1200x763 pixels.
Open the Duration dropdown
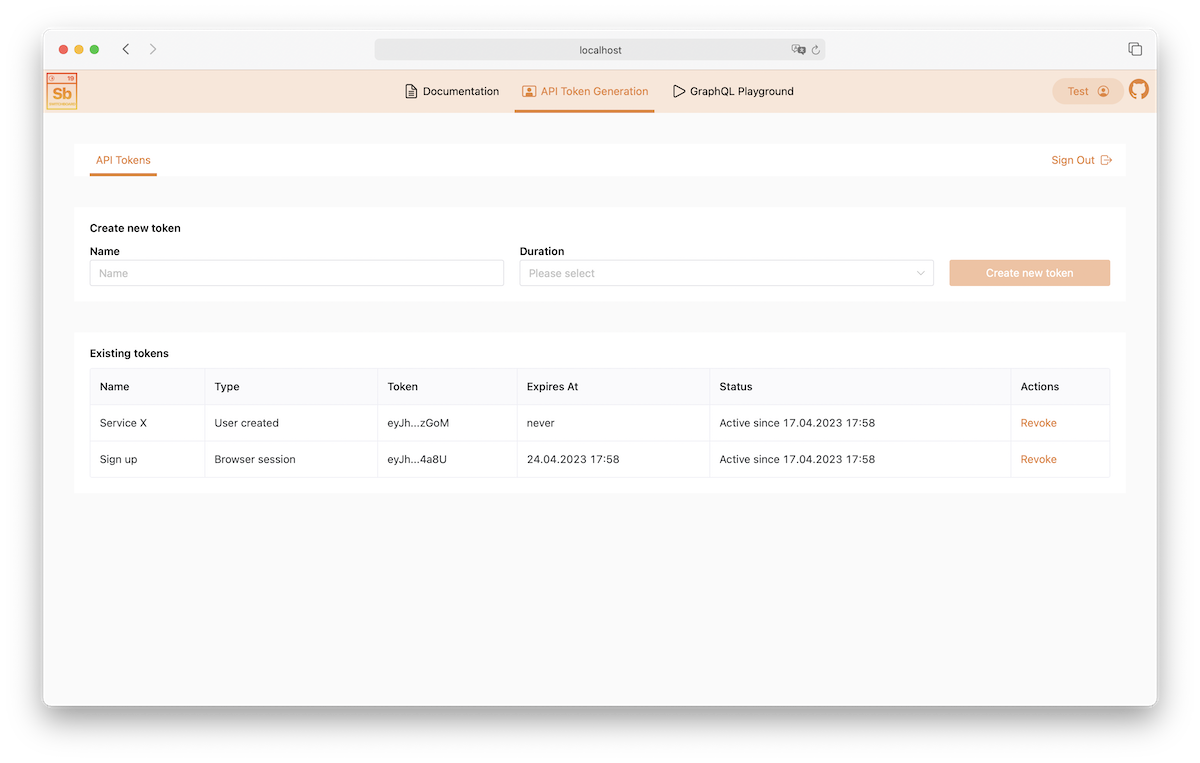tap(727, 273)
